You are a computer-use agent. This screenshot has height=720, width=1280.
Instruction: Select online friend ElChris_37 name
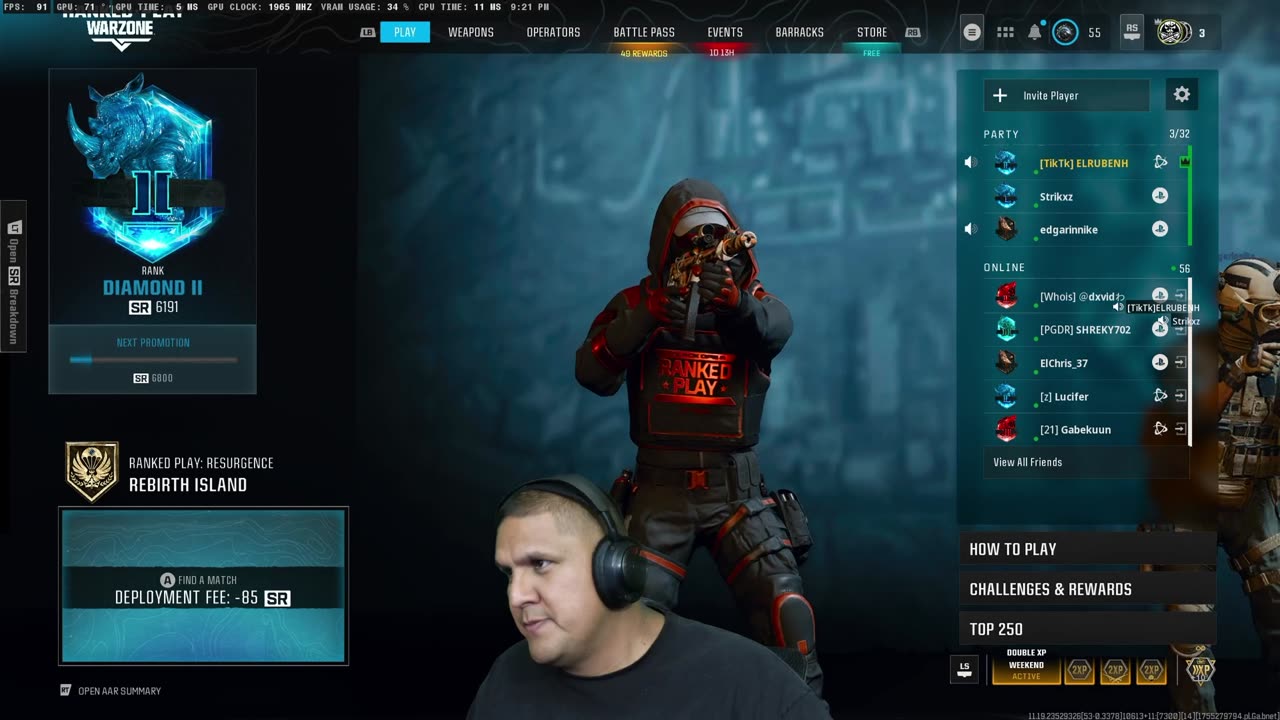[1064, 363]
